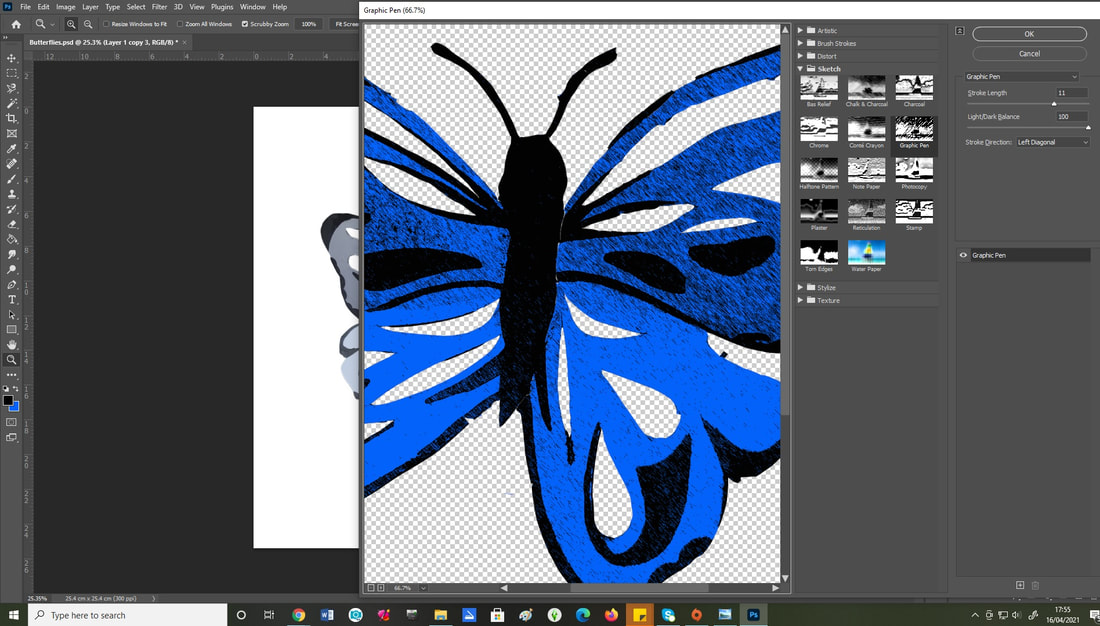Hide the Graphic Pen effect layer
The height and width of the screenshot is (626, 1100).
point(964,255)
